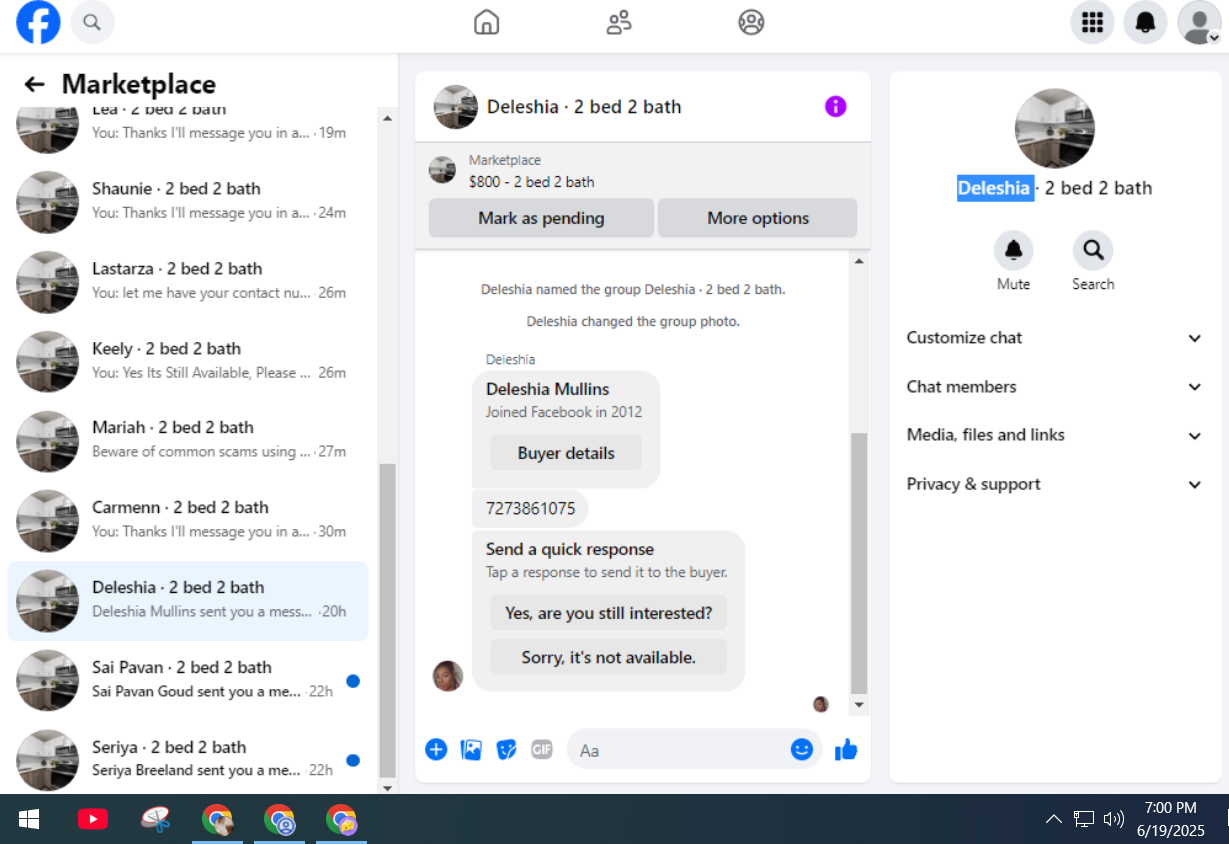
Task: Open the Windows Start menu
Action: point(29,820)
